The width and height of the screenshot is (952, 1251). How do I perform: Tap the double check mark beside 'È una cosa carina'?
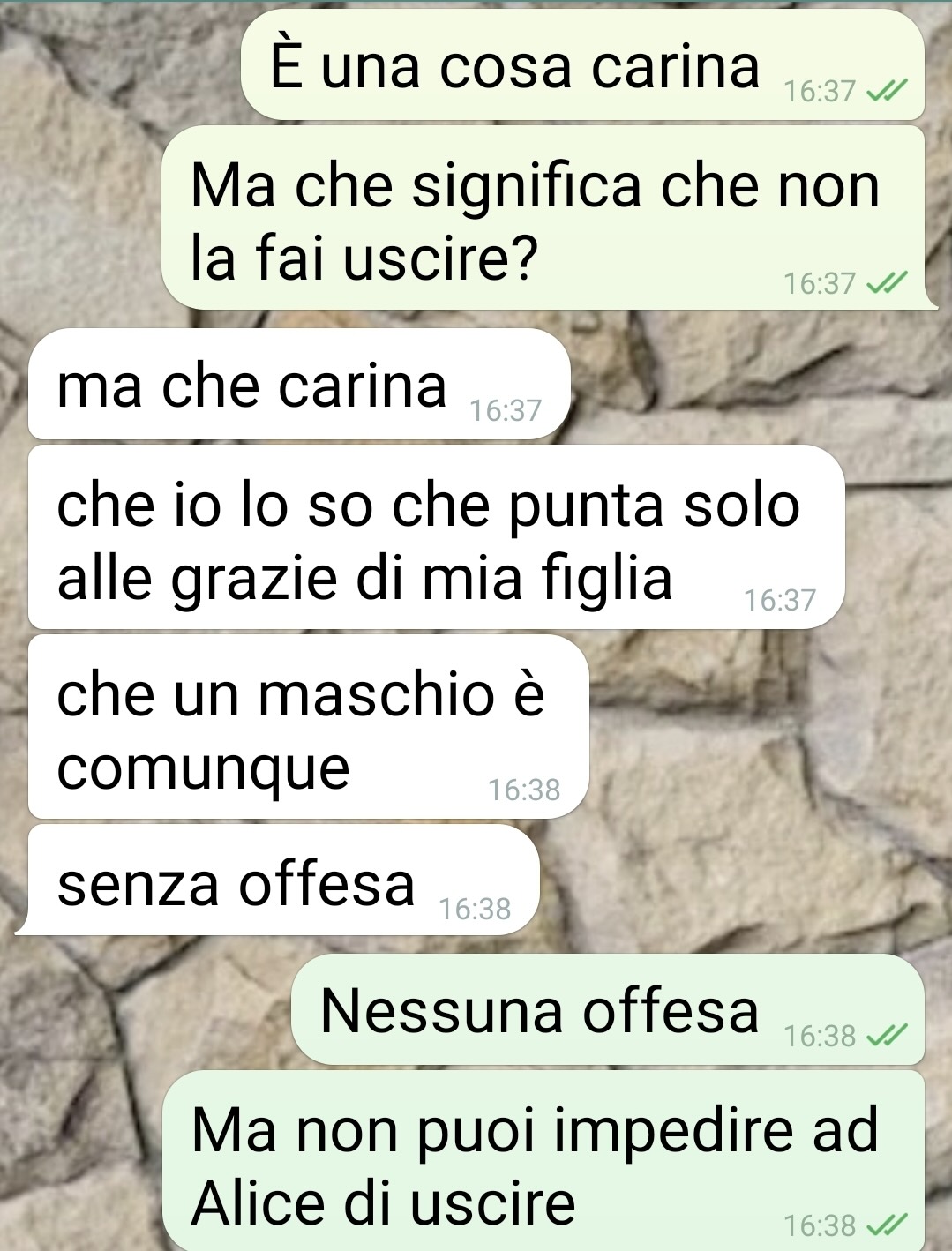pos(887,91)
